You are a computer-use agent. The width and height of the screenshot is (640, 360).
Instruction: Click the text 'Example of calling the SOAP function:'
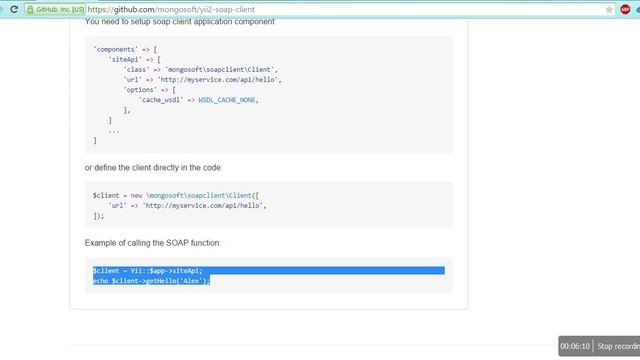pyautogui.click(x=153, y=243)
